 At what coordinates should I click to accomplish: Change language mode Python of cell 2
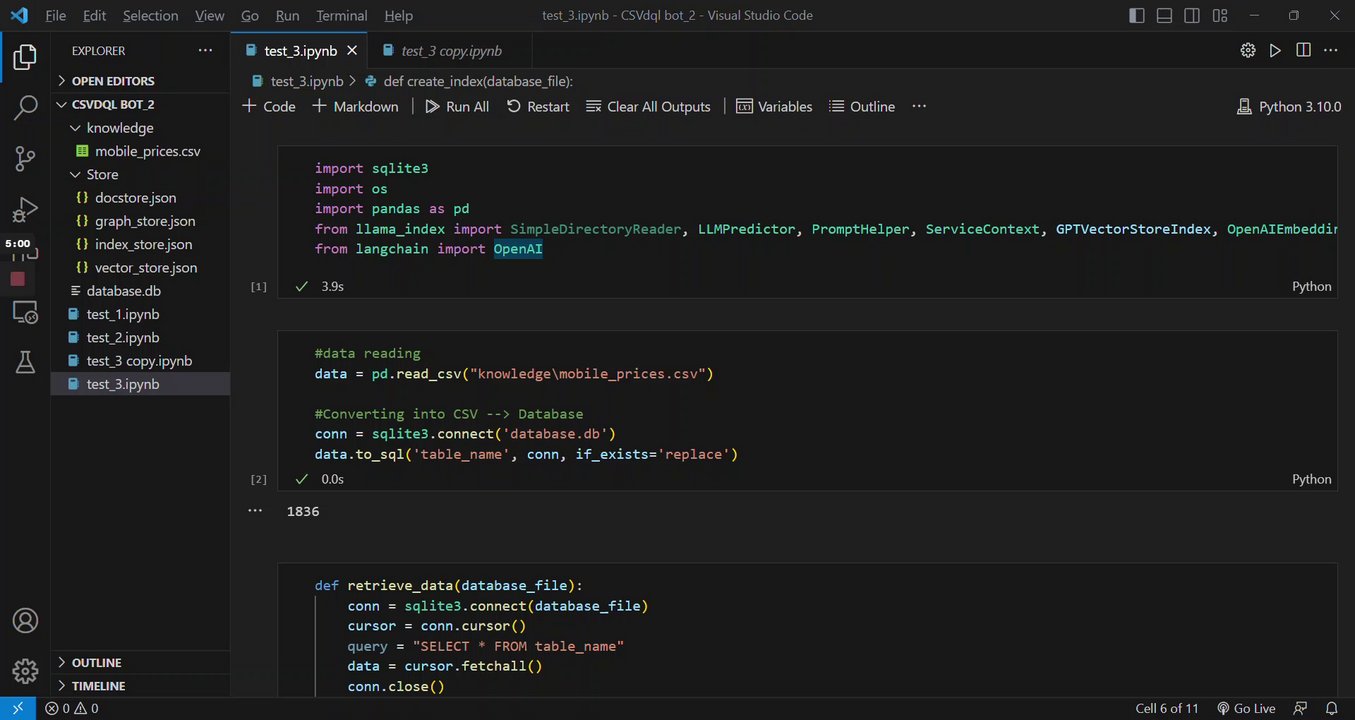(x=1311, y=479)
